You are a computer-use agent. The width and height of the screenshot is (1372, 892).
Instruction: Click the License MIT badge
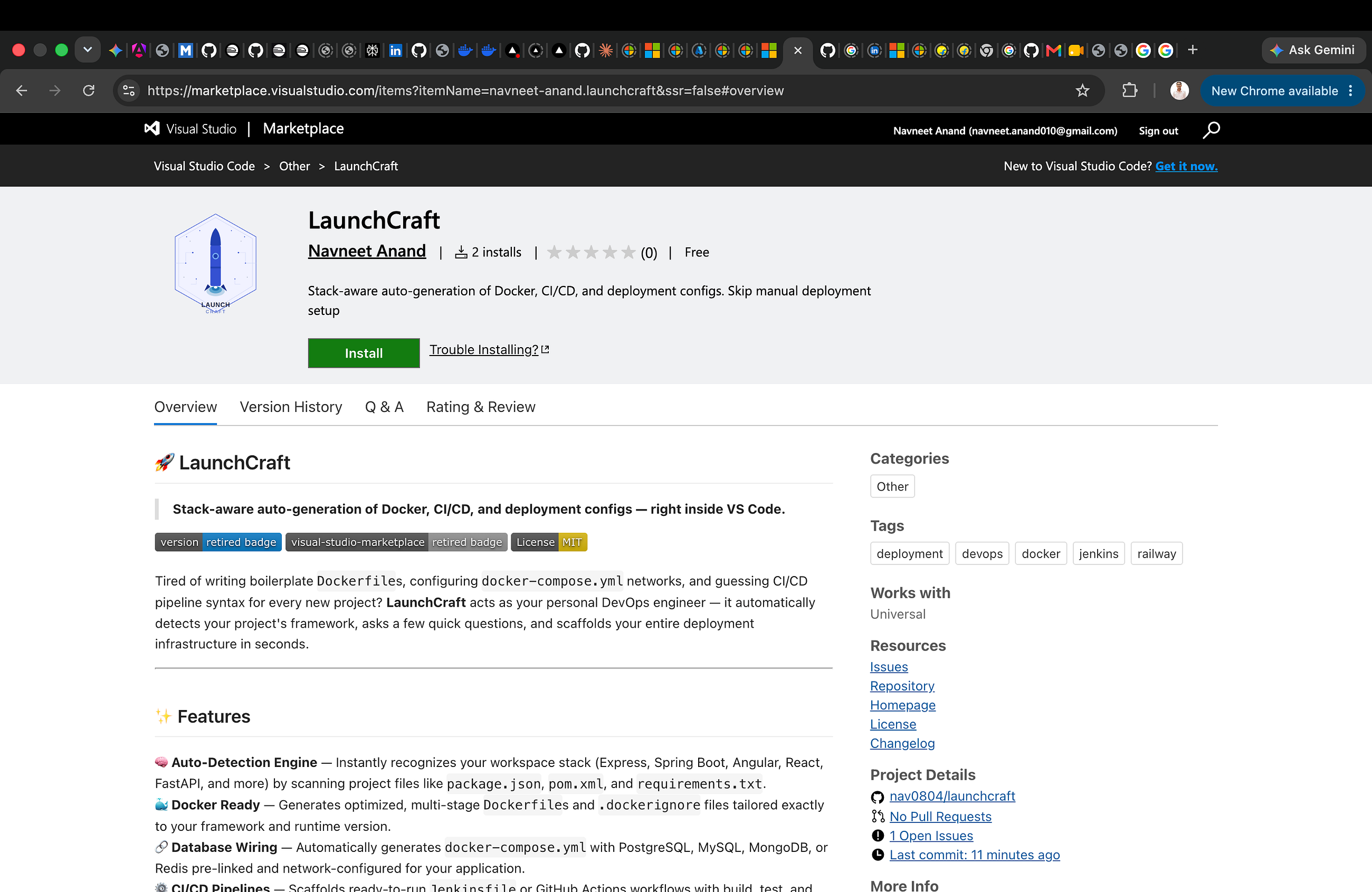549,542
